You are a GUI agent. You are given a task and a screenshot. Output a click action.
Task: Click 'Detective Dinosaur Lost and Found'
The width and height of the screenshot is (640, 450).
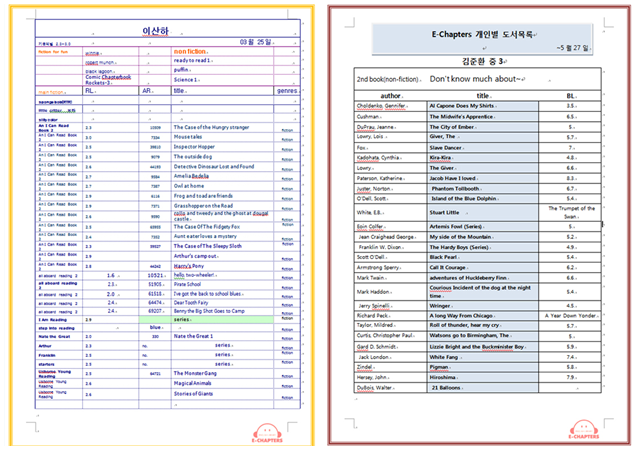pos(214,167)
